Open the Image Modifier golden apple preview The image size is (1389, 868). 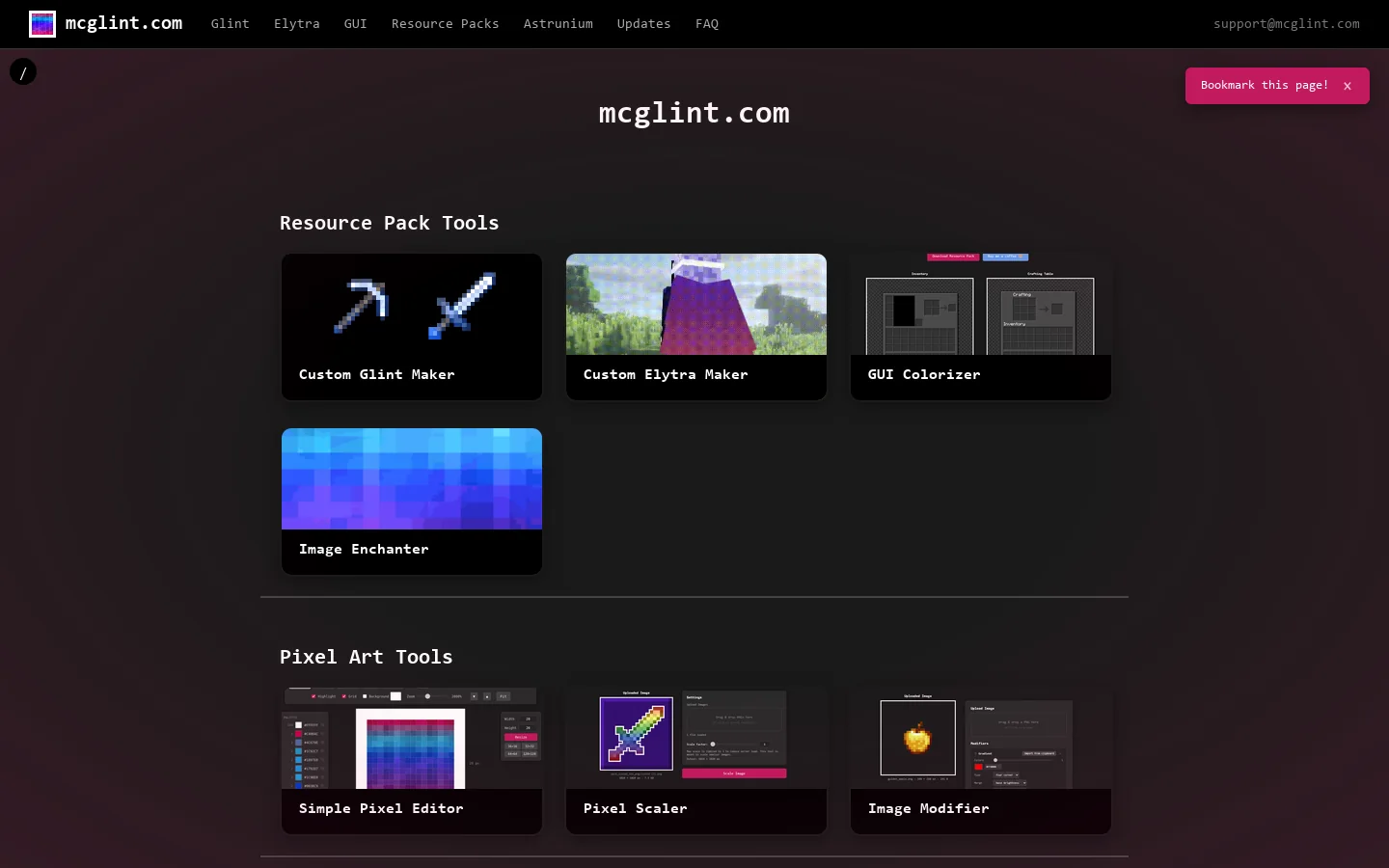(x=981, y=739)
